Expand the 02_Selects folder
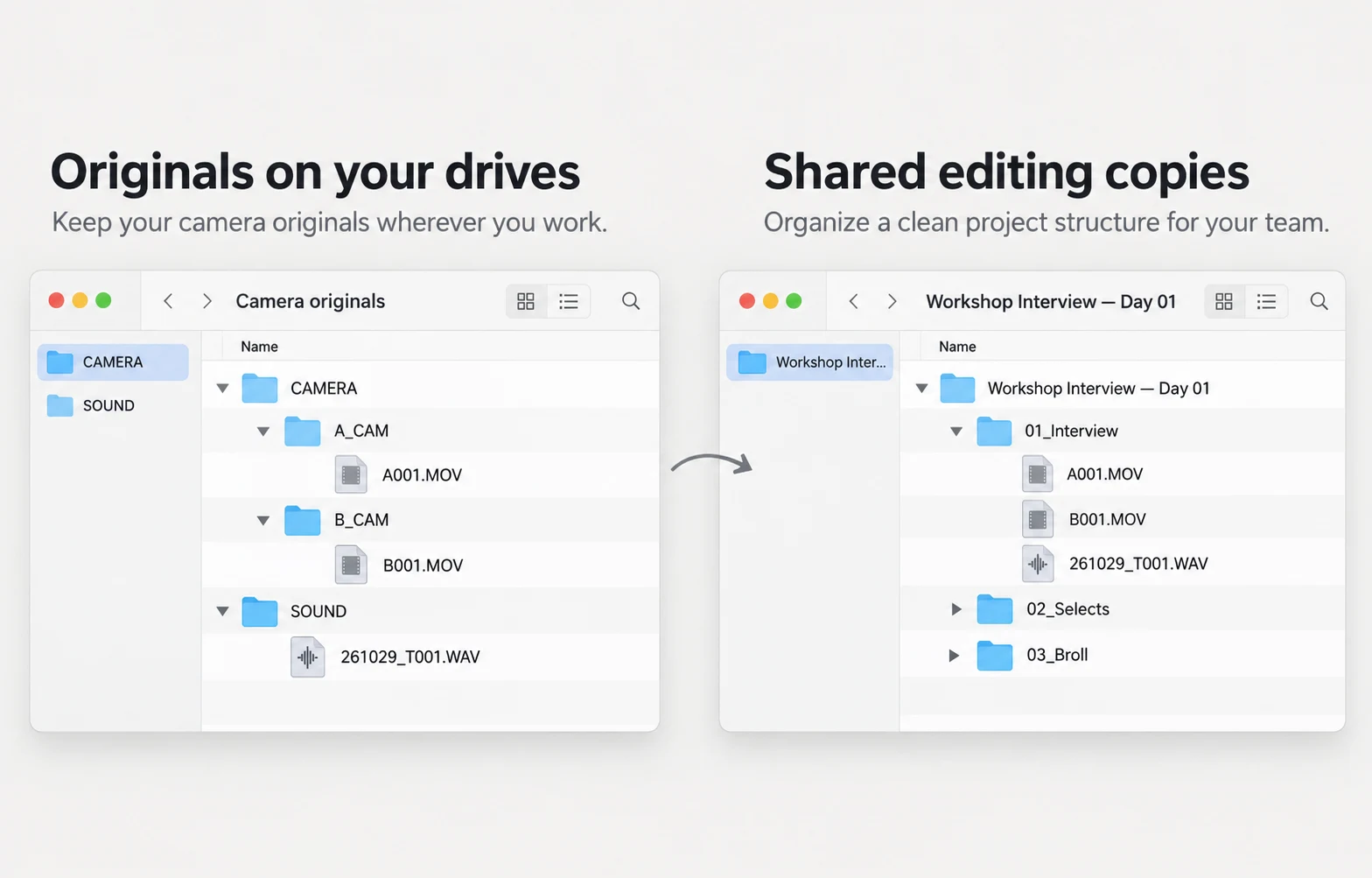1372x878 pixels. coord(955,609)
